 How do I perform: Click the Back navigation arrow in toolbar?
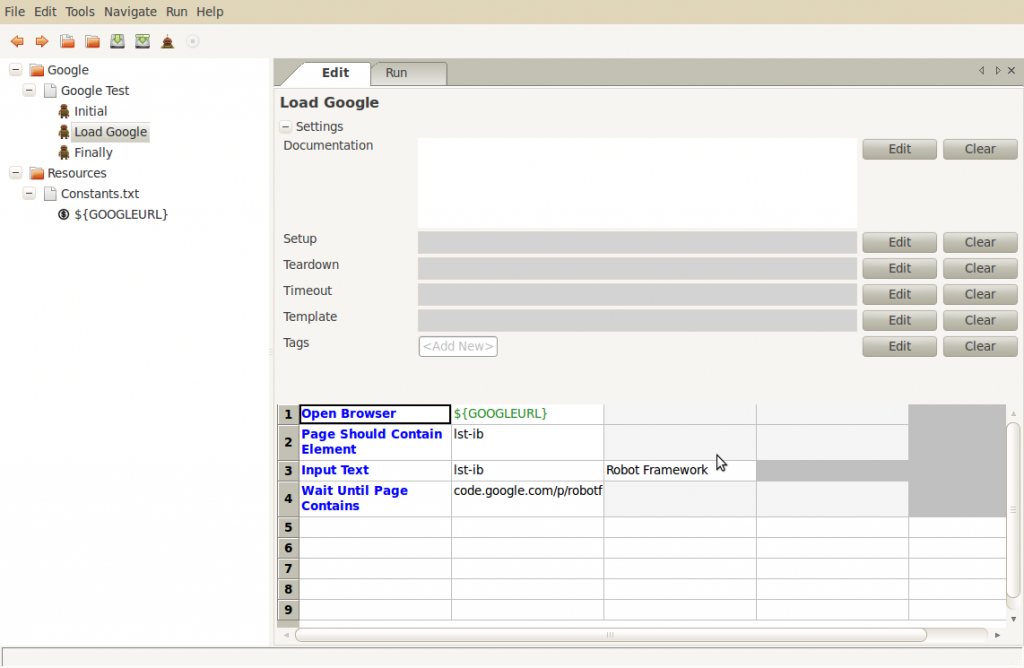click(17, 41)
